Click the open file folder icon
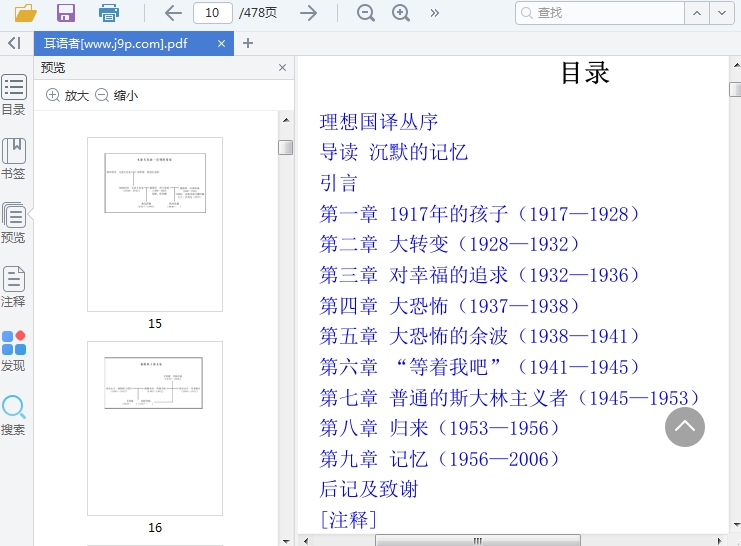The height and width of the screenshot is (546, 741). click(25, 13)
